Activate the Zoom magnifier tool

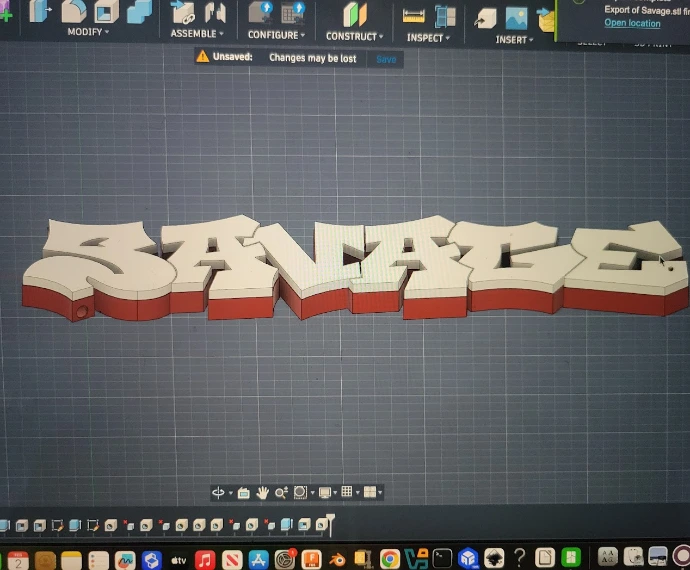pos(281,493)
